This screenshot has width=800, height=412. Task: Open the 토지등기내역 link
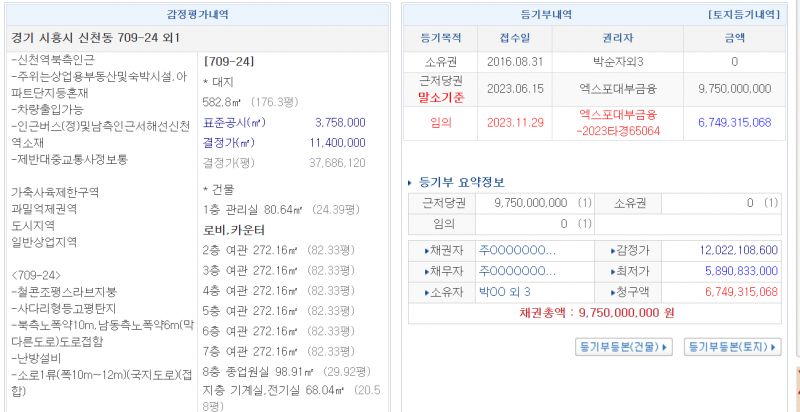tap(743, 15)
